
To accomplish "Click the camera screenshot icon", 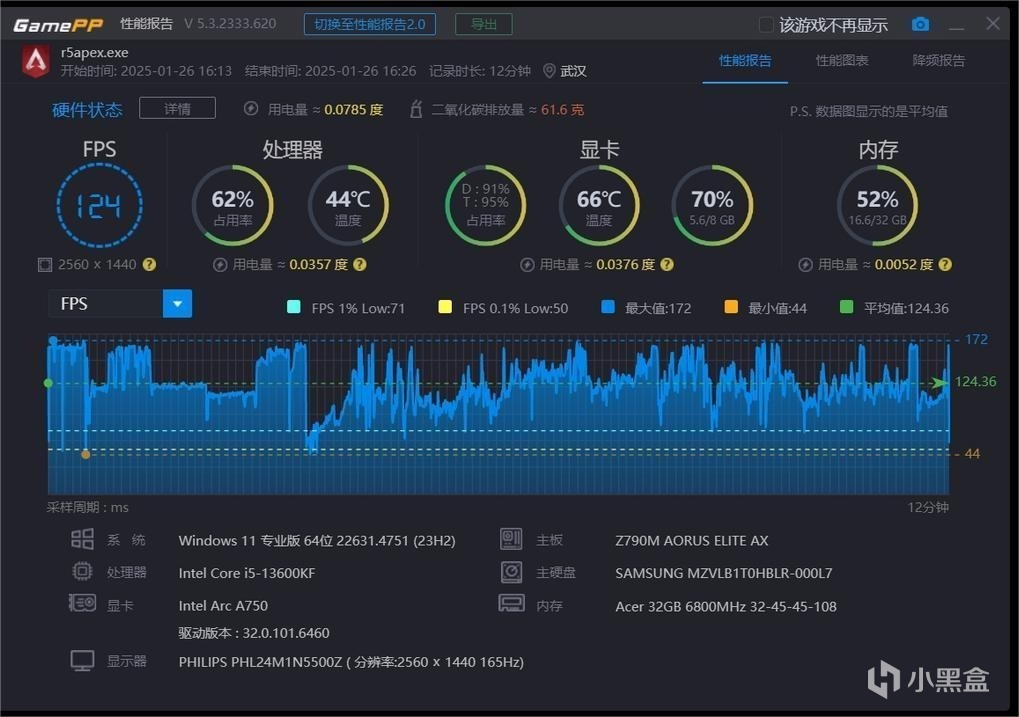I will click(920, 25).
